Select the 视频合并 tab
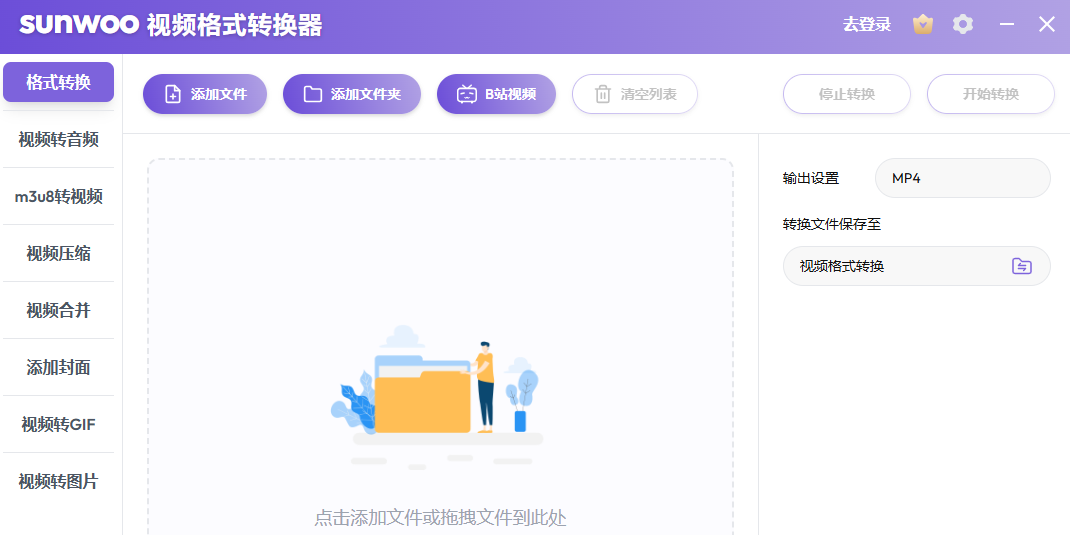 click(x=58, y=310)
